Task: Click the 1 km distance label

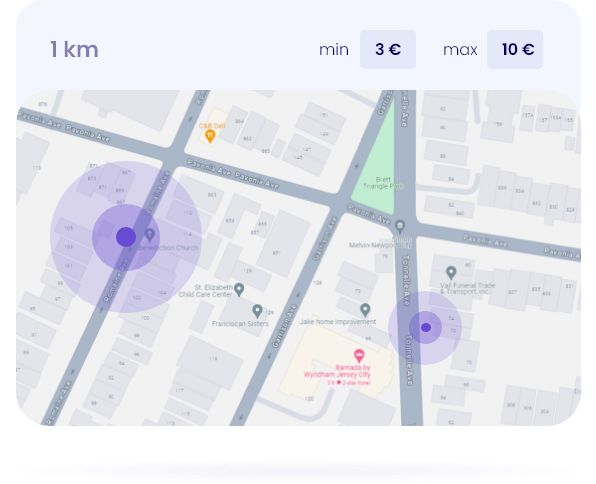Action: click(x=74, y=49)
